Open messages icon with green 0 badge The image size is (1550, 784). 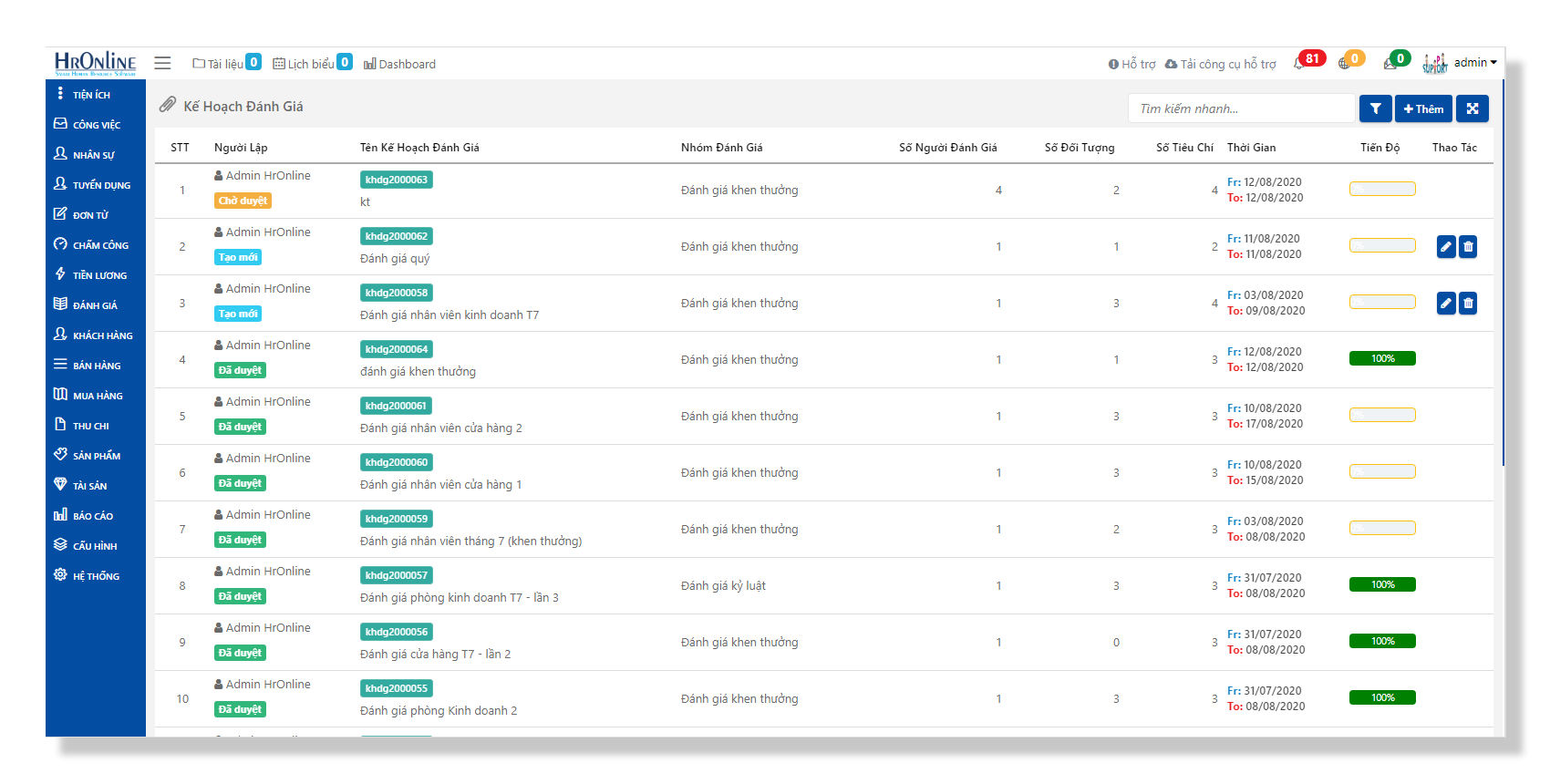(x=1390, y=63)
